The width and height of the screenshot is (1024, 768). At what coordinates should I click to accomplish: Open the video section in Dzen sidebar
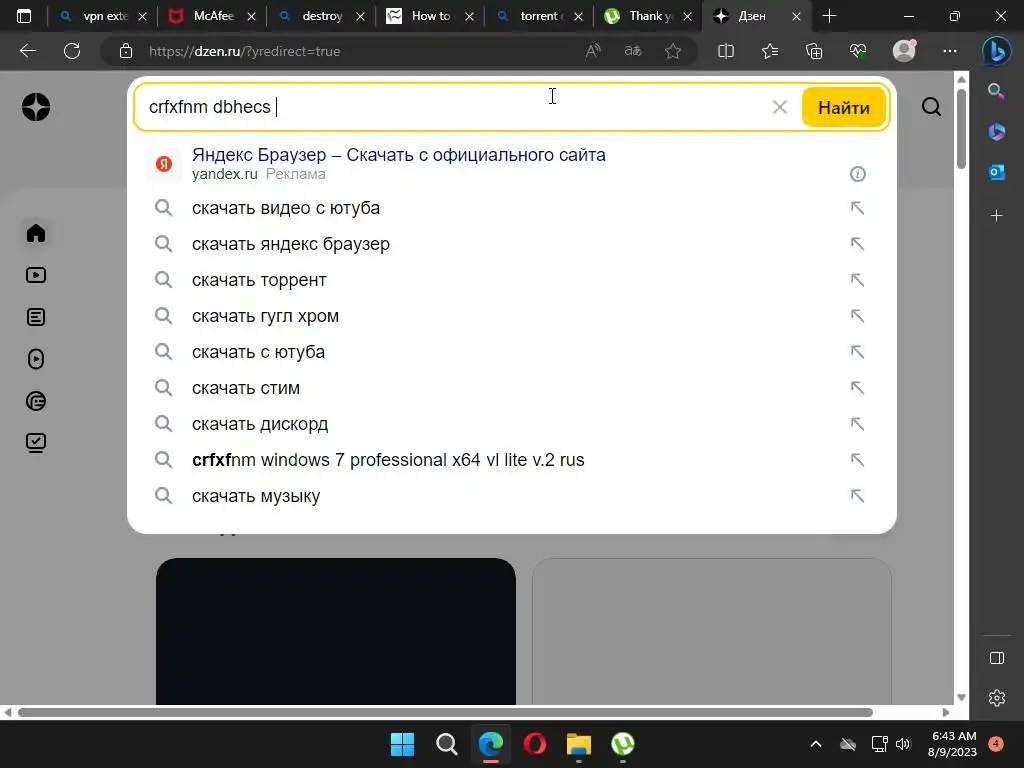[x=36, y=275]
